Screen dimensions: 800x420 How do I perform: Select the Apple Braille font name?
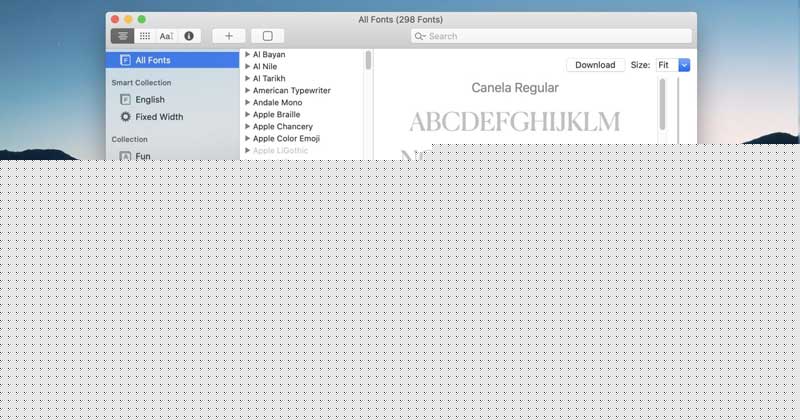[x=277, y=114]
